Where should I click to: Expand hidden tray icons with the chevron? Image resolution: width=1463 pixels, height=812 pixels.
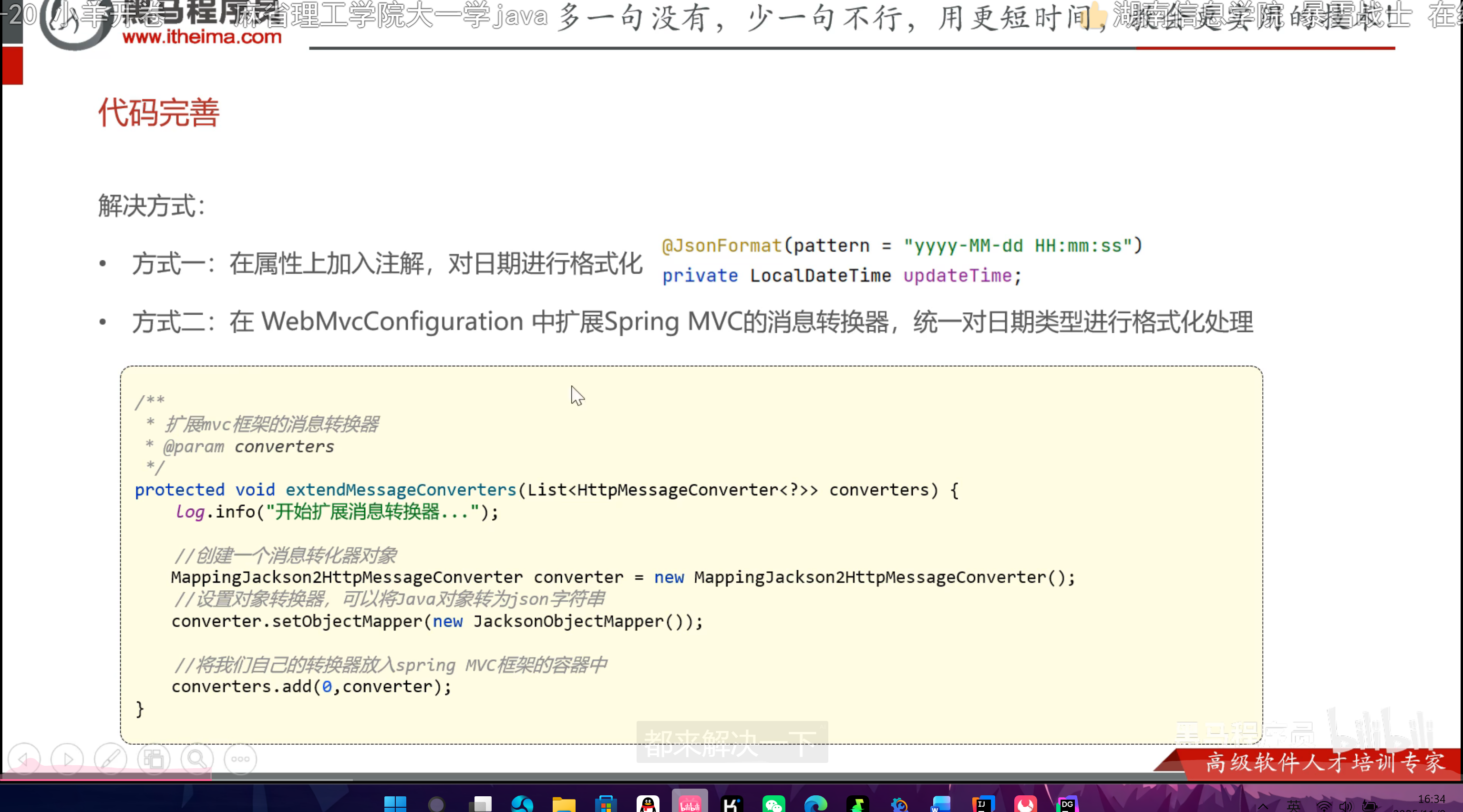click(1264, 807)
